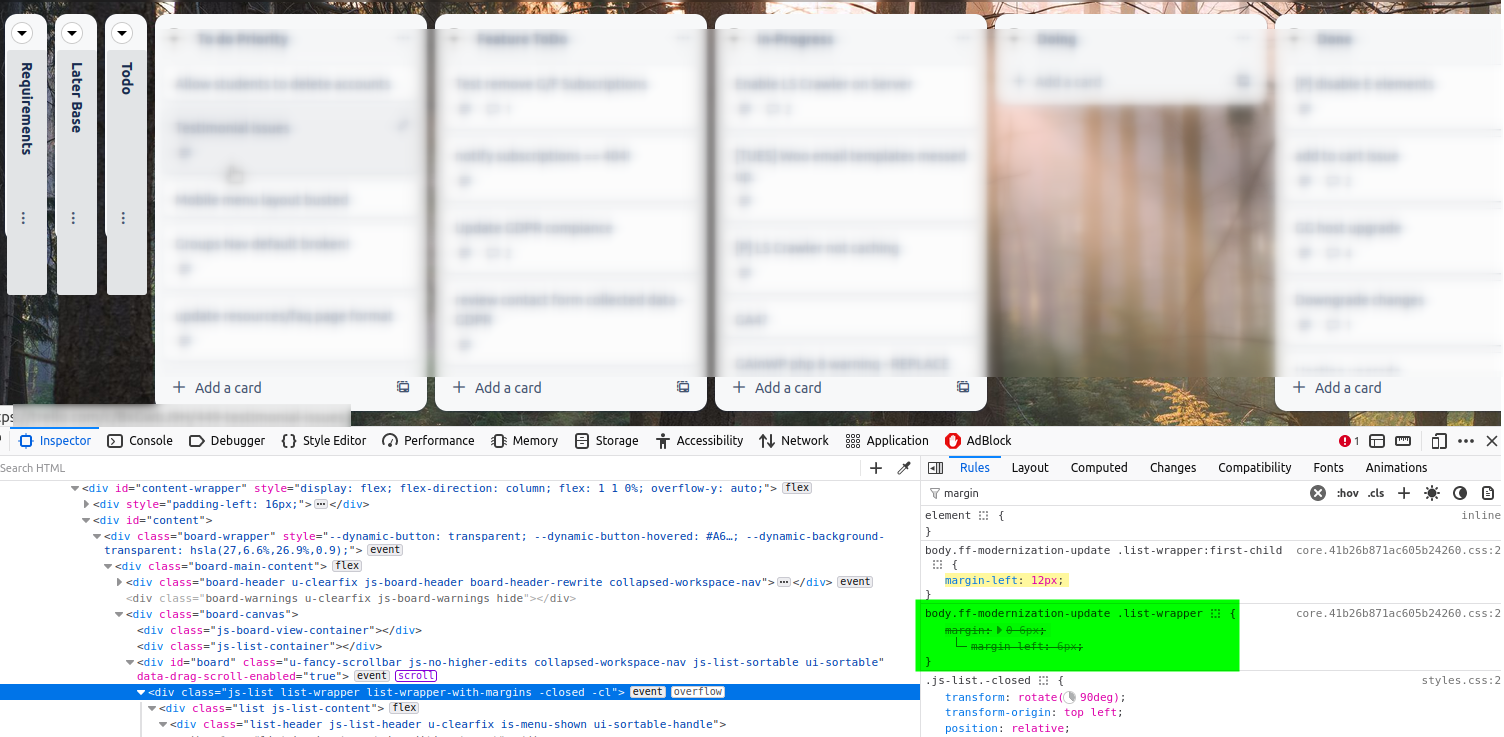Enable light color-scheme simulation with the sun icon

click(1431, 493)
